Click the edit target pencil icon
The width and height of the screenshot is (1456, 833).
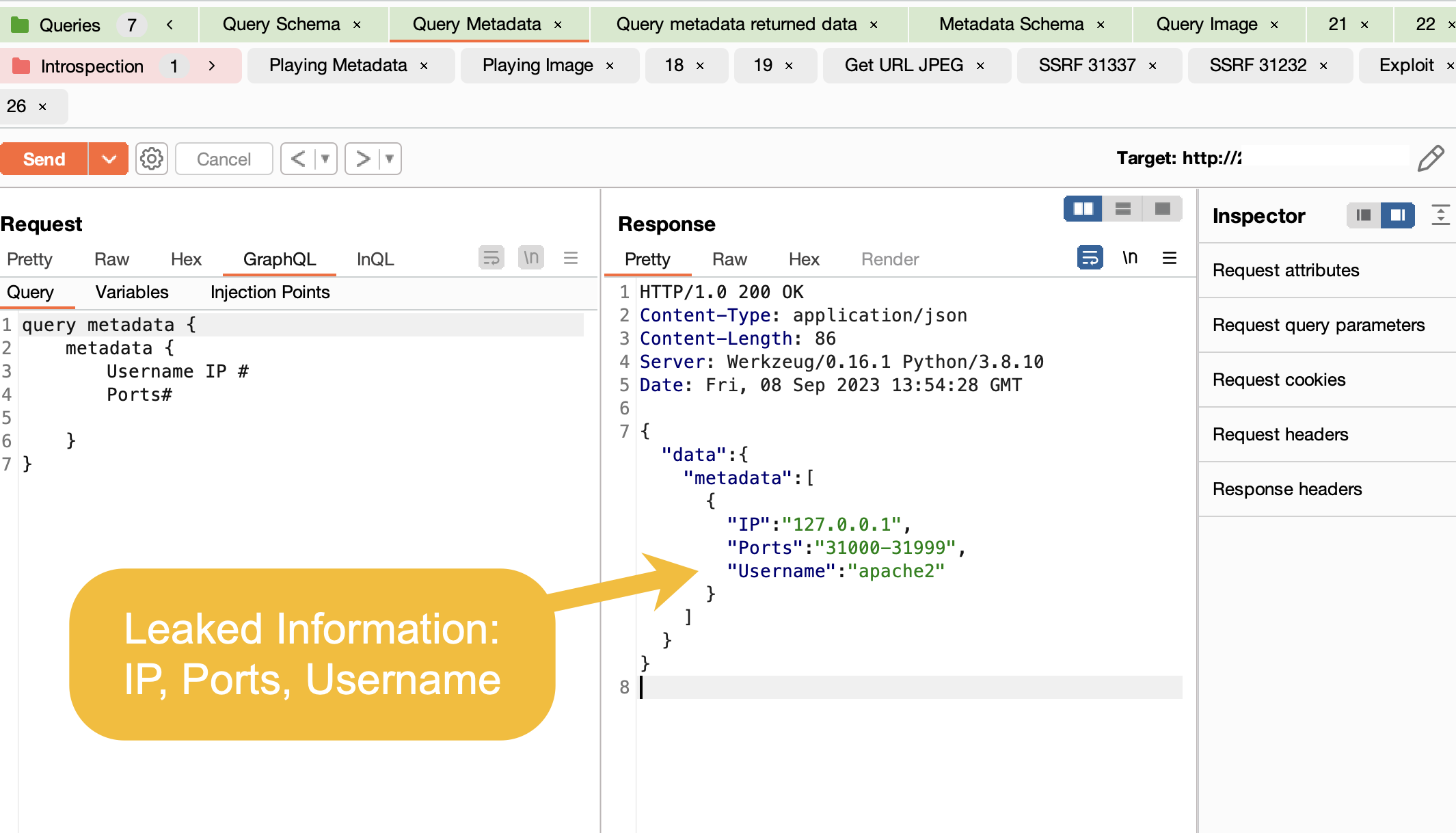(x=1430, y=159)
